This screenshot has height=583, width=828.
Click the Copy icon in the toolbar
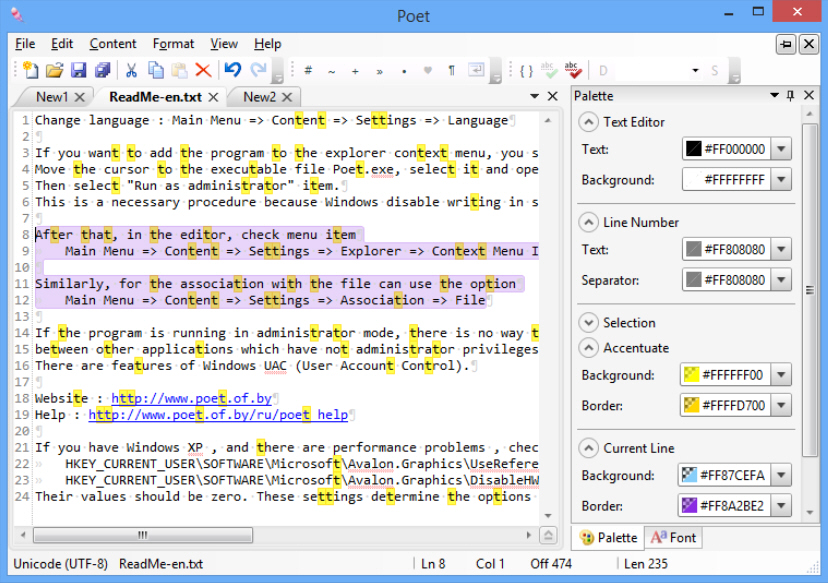[x=155, y=70]
